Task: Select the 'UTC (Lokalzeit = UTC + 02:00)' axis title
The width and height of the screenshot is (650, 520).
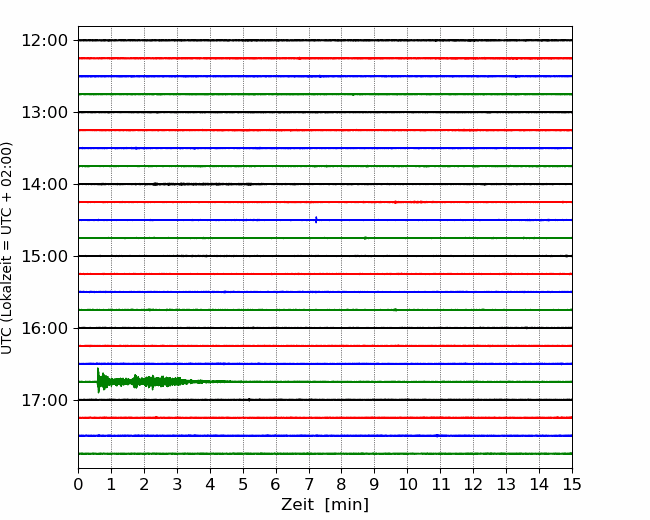Action: pos(7,248)
